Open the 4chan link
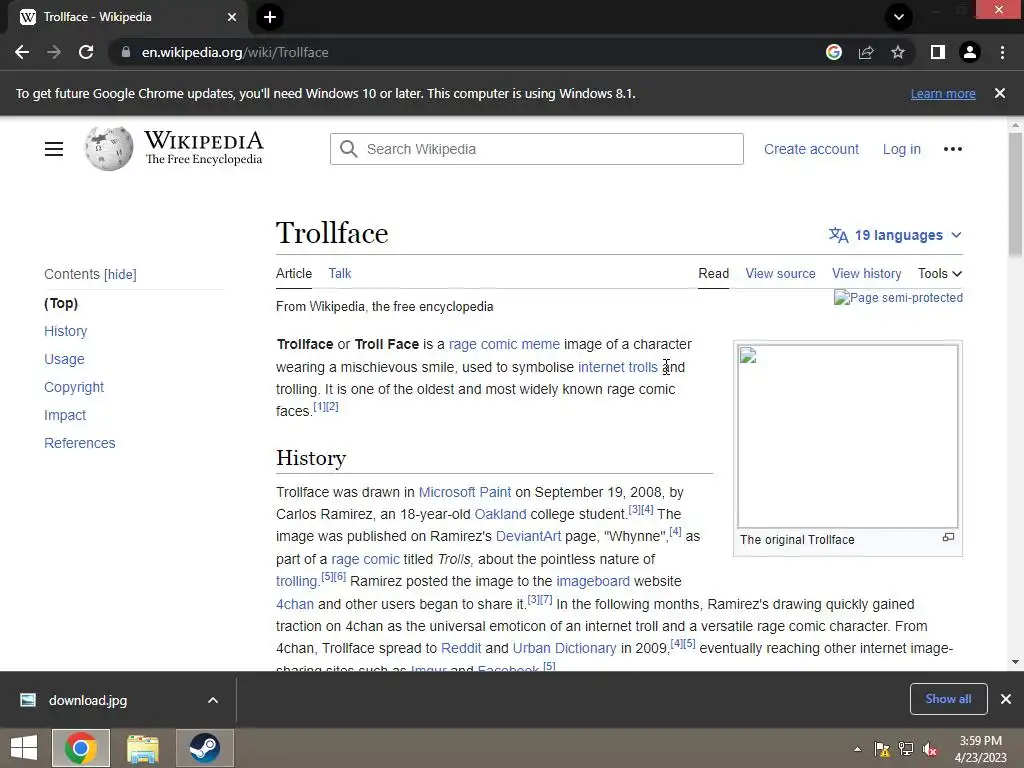The height and width of the screenshot is (768, 1024). 295,604
